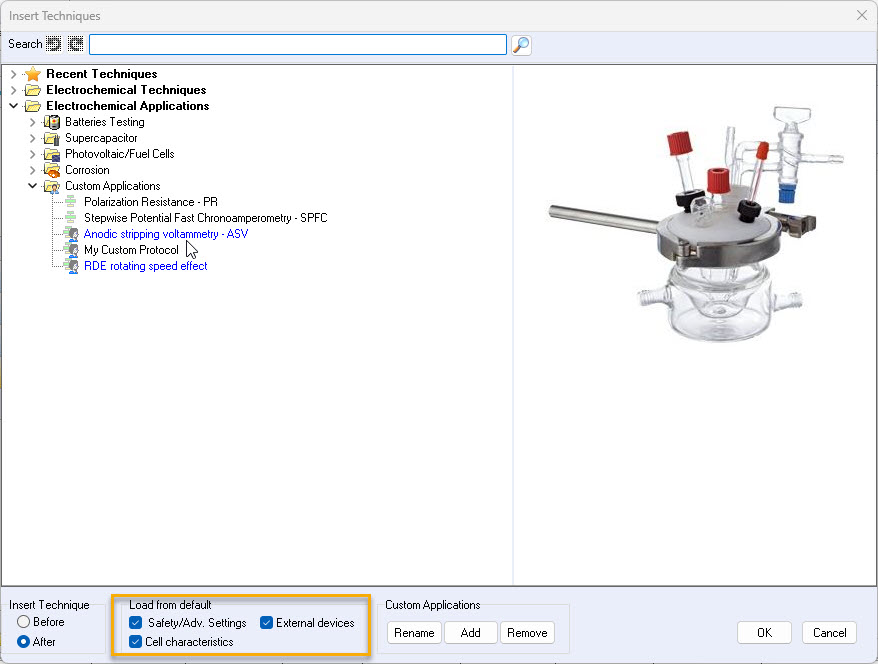Select the Before insert option
This screenshot has height=664, width=878.
tap(23, 622)
